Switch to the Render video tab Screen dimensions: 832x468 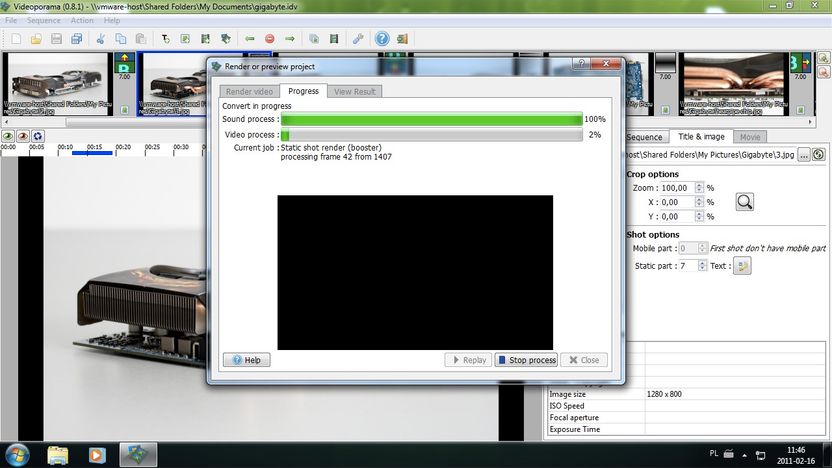[x=249, y=91]
